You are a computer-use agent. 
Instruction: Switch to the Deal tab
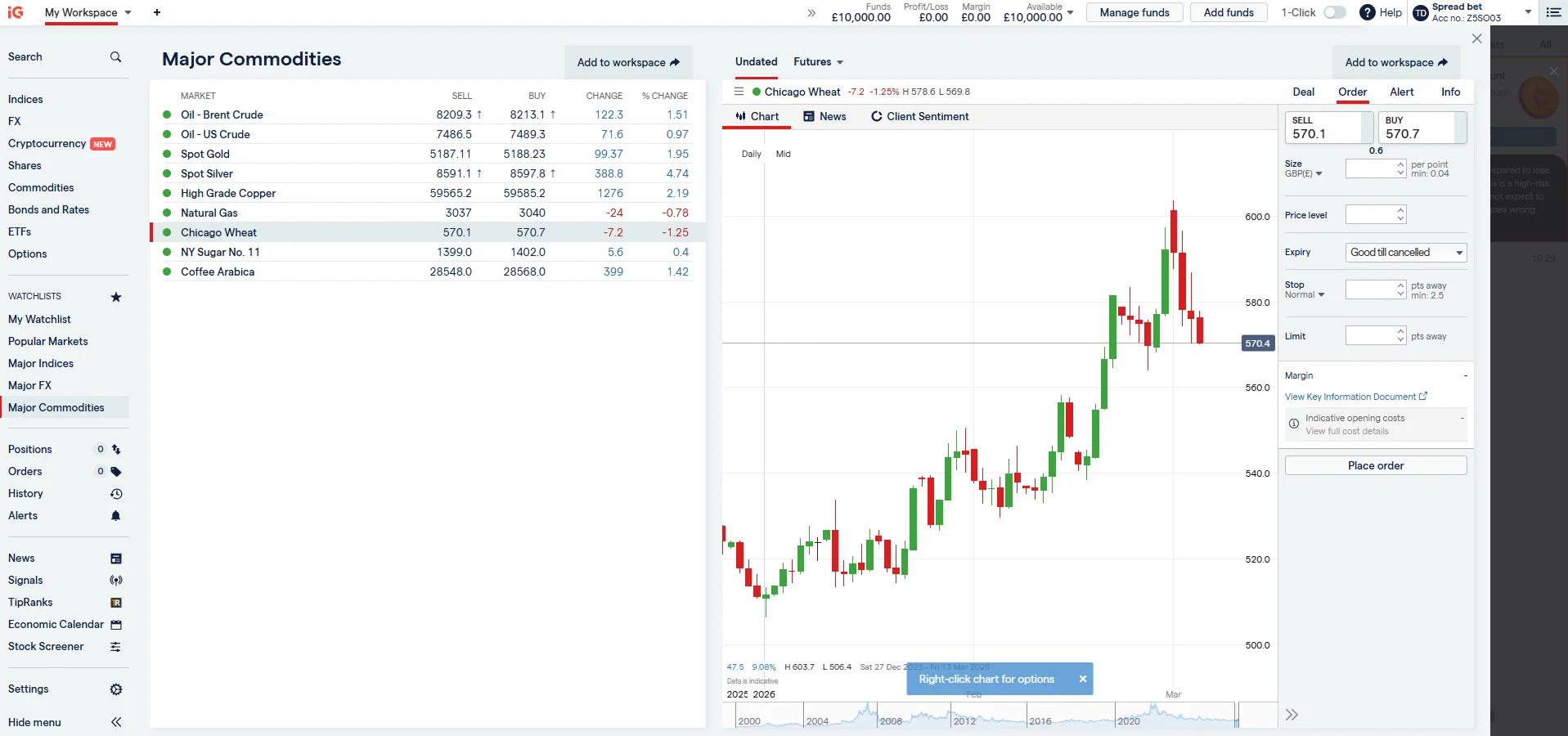click(x=1302, y=92)
